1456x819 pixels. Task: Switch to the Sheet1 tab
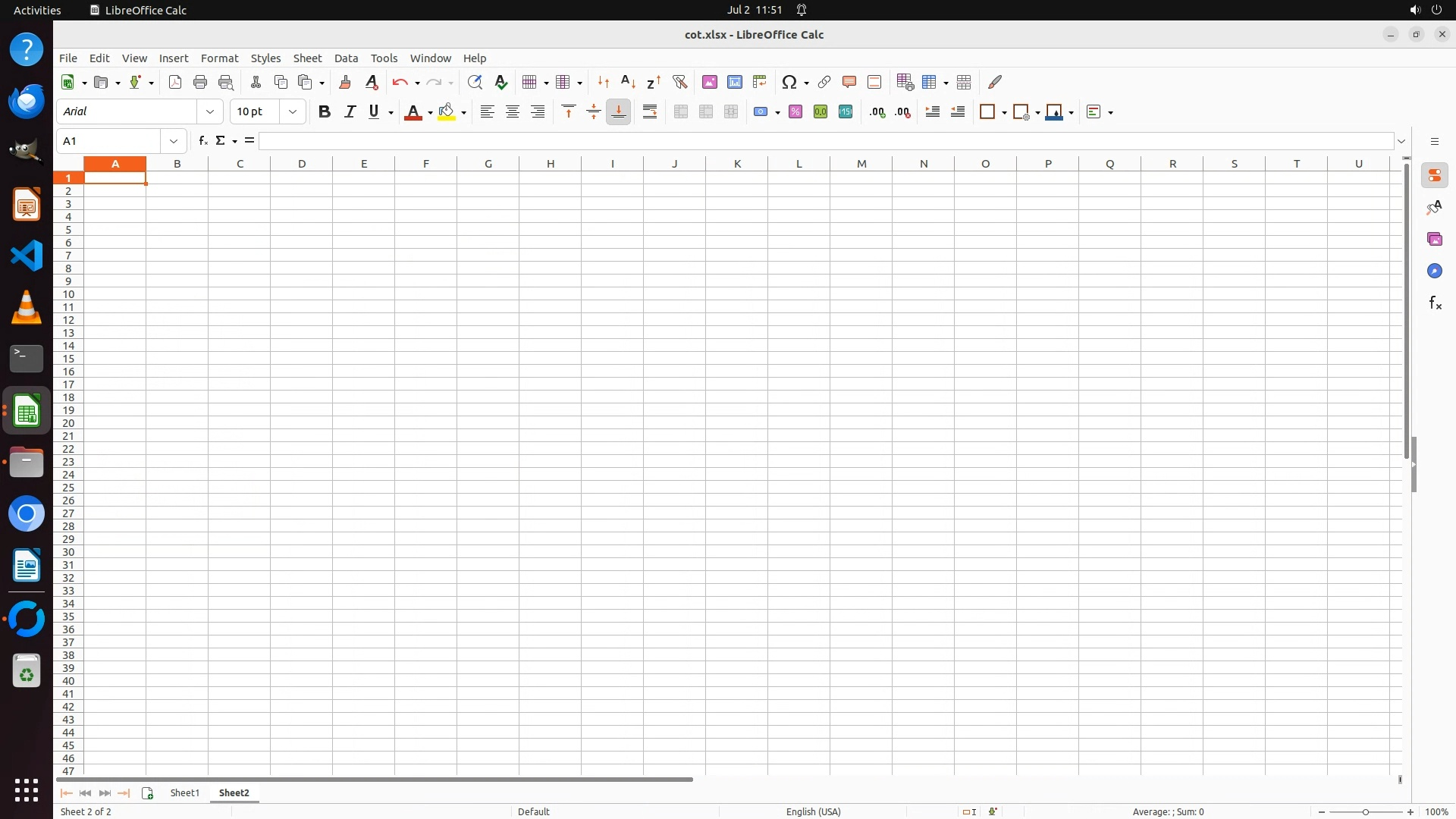pos(184,792)
